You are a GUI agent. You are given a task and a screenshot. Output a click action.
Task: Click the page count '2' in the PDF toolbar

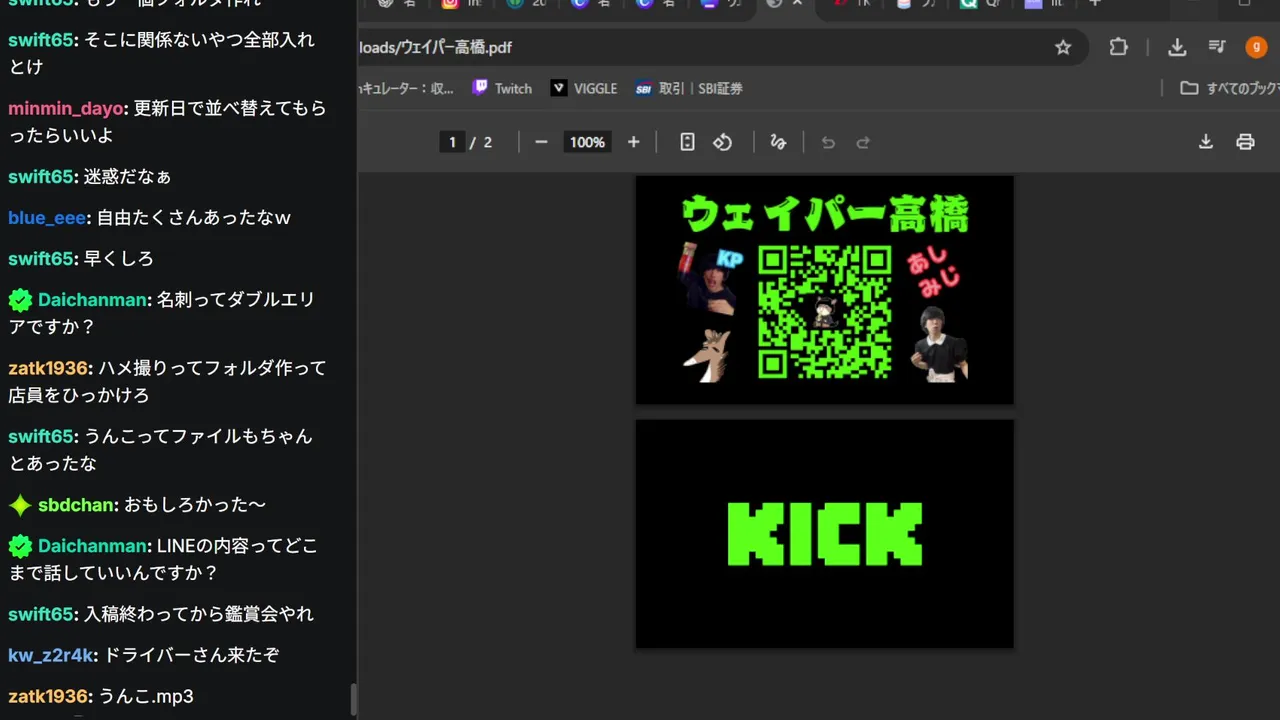(488, 142)
